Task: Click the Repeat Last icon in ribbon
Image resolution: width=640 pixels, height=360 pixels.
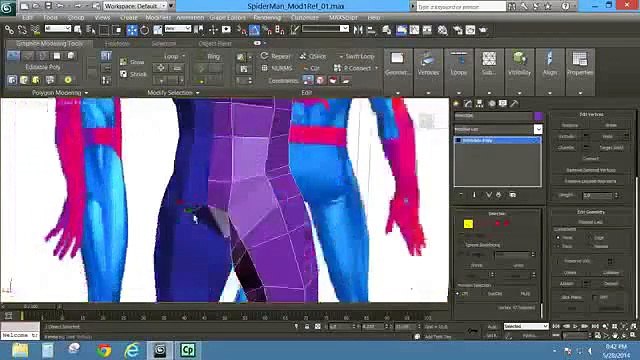Action: (x=264, y=56)
